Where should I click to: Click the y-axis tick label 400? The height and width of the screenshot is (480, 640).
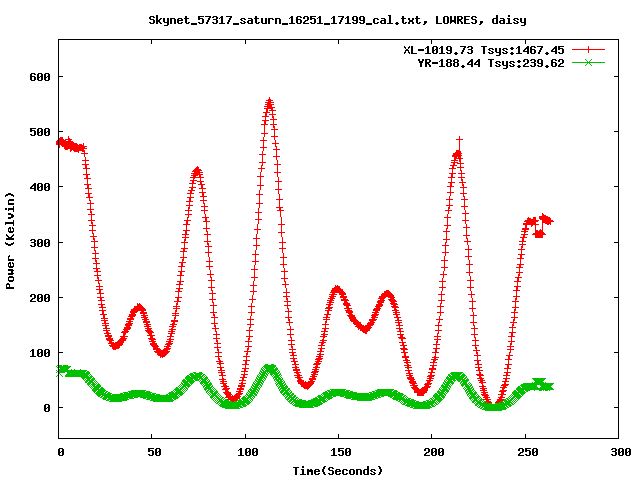(x=40, y=187)
